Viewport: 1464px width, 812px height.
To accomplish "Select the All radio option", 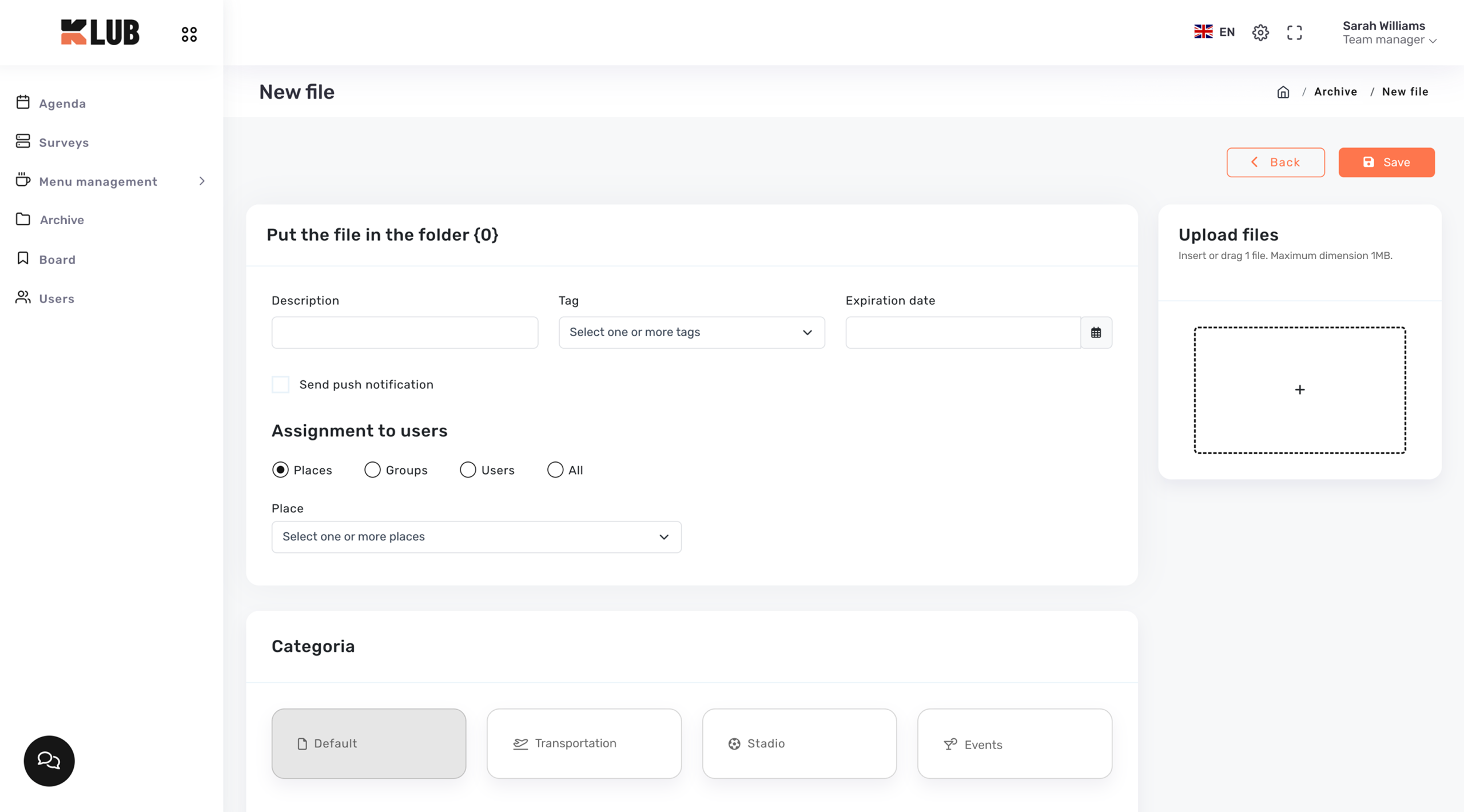I will pyautogui.click(x=555, y=470).
